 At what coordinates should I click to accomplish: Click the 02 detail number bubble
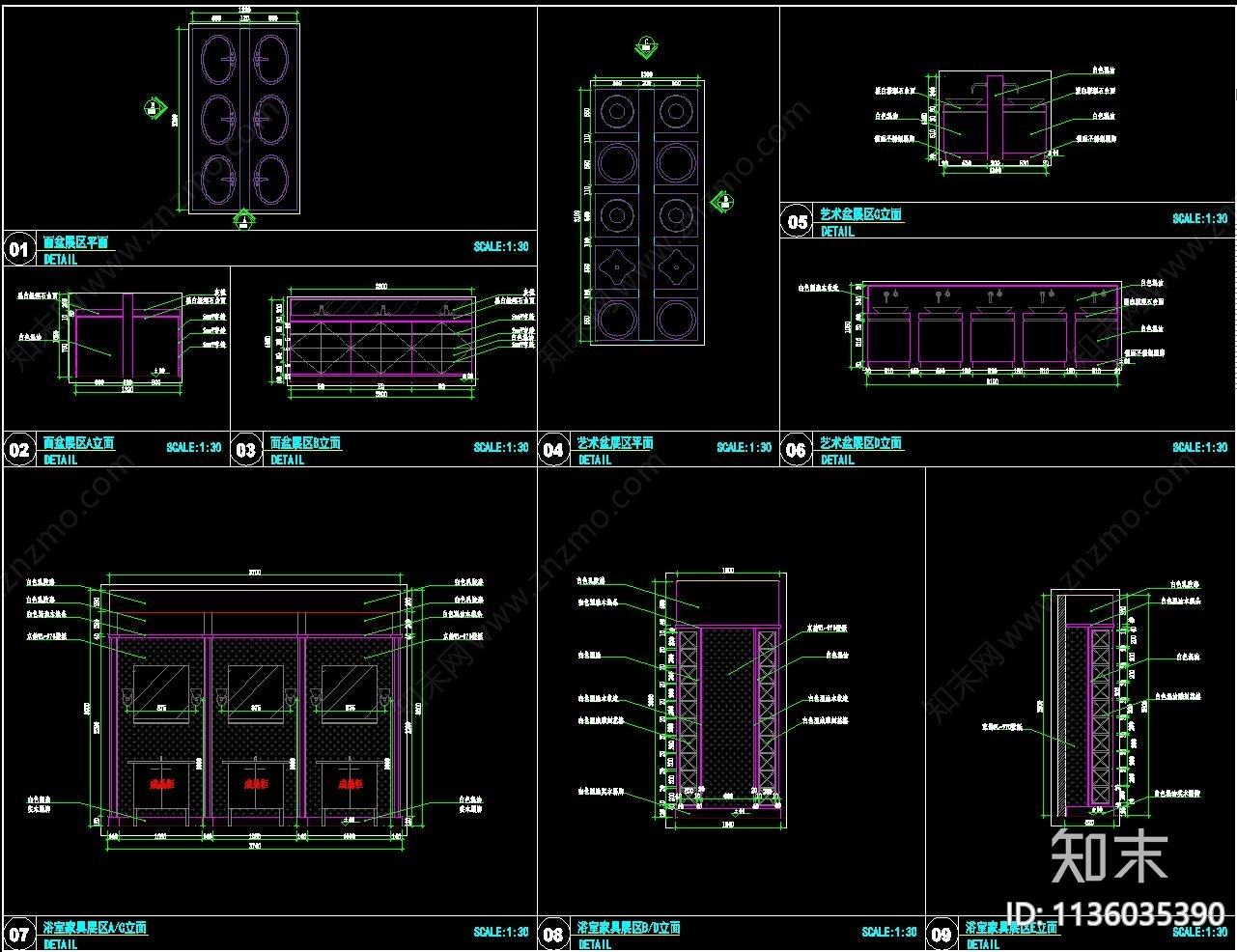click(19, 450)
